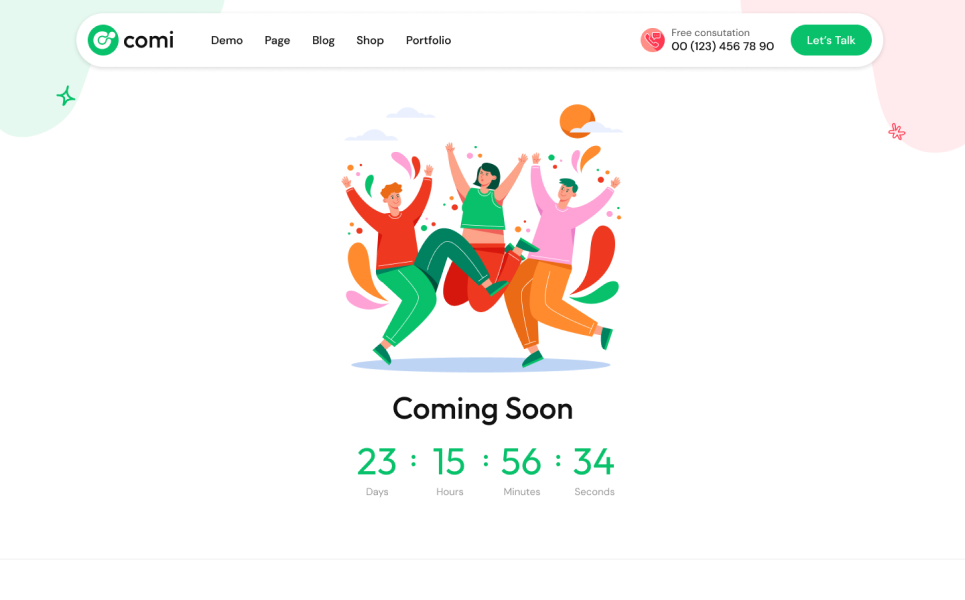965x600 pixels.
Task: Click the green four-point star decoration
Action: pos(66,96)
